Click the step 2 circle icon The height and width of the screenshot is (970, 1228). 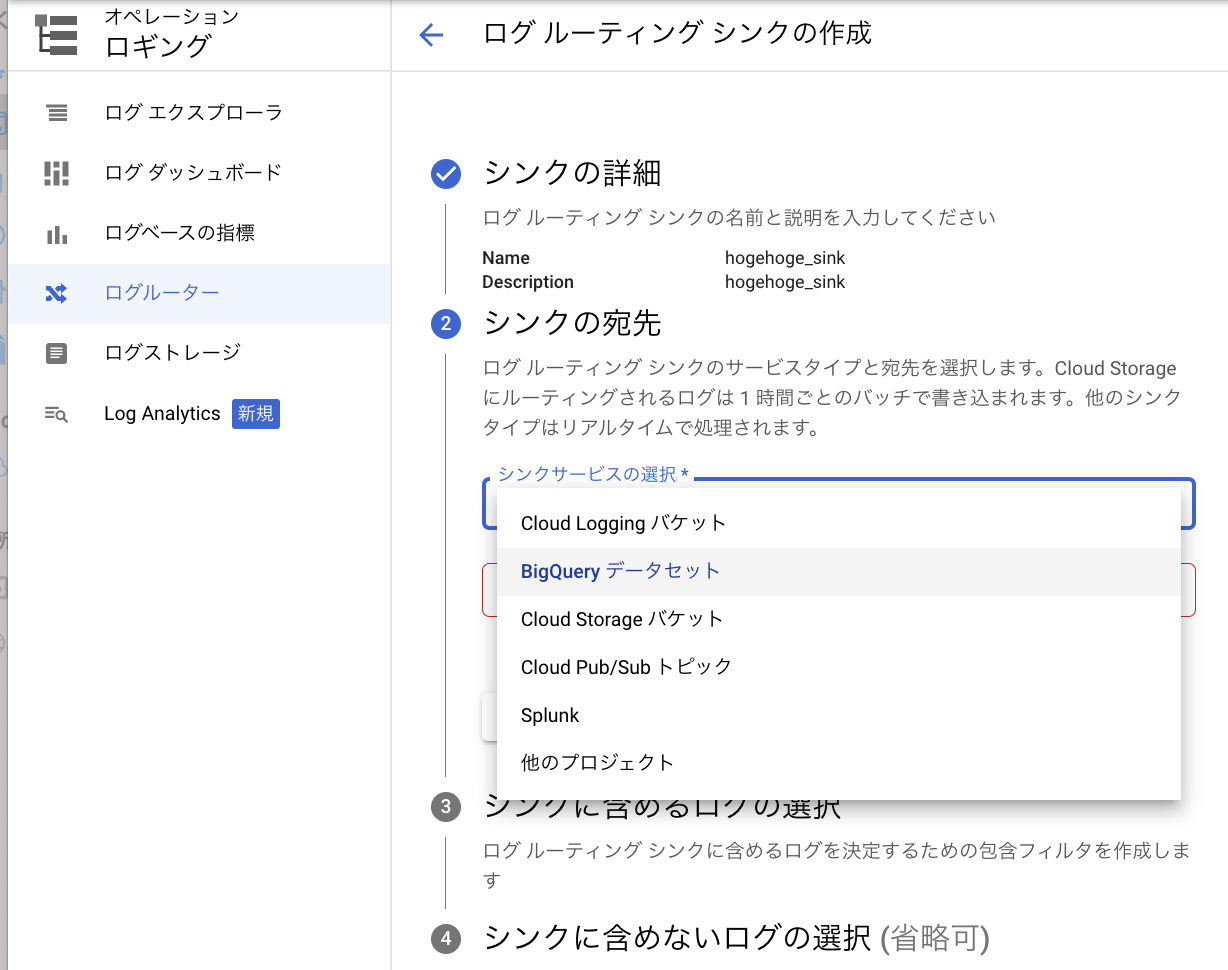tap(446, 324)
